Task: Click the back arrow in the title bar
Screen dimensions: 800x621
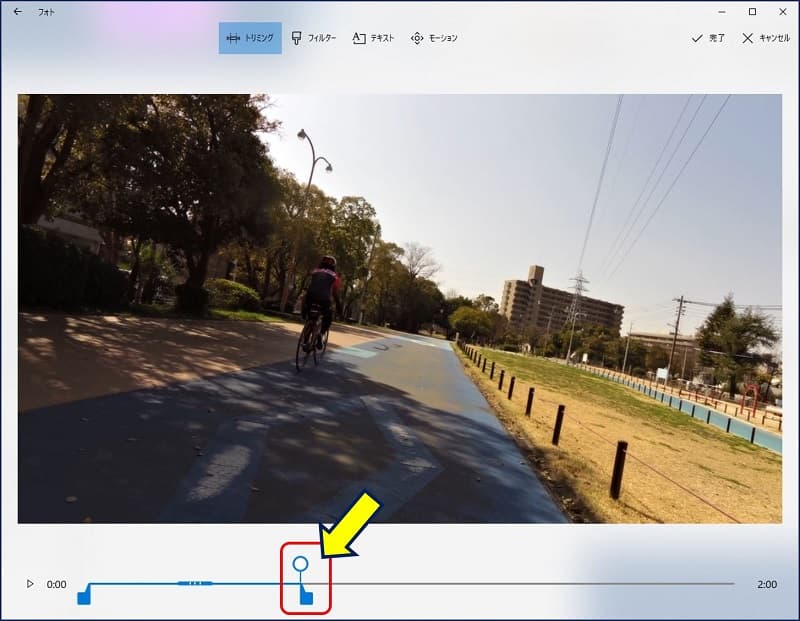Action: pyautogui.click(x=17, y=12)
